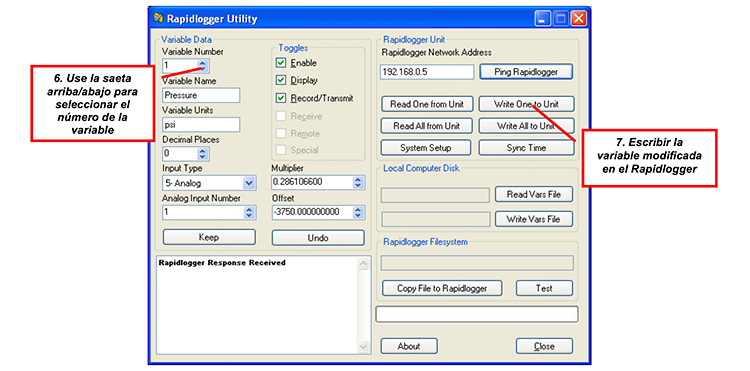Click Read One from Unit
Viewport: 750px width, 371px height.
tap(427, 104)
